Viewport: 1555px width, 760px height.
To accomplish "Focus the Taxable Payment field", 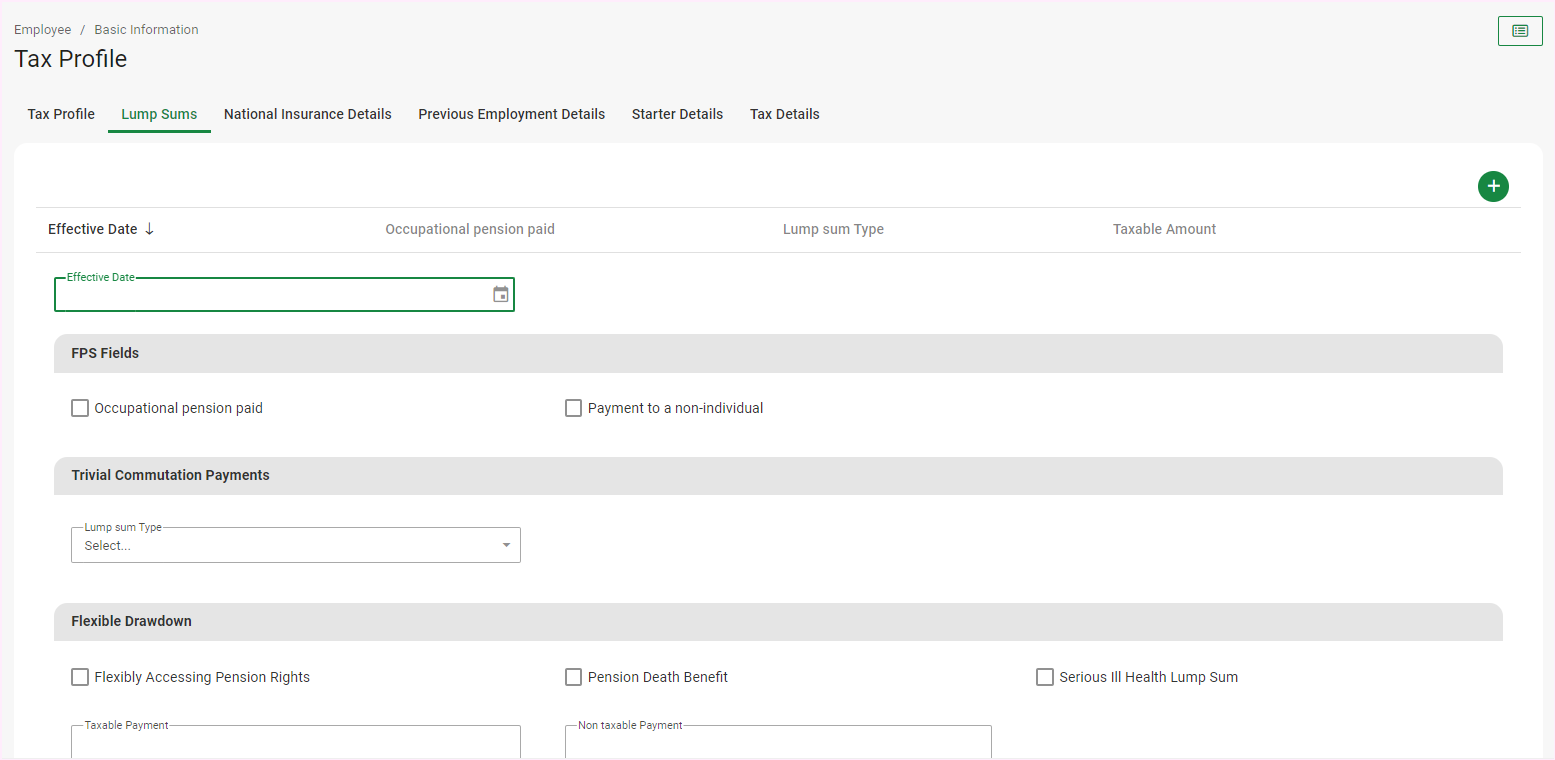I will pyautogui.click(x=295, y=743).
